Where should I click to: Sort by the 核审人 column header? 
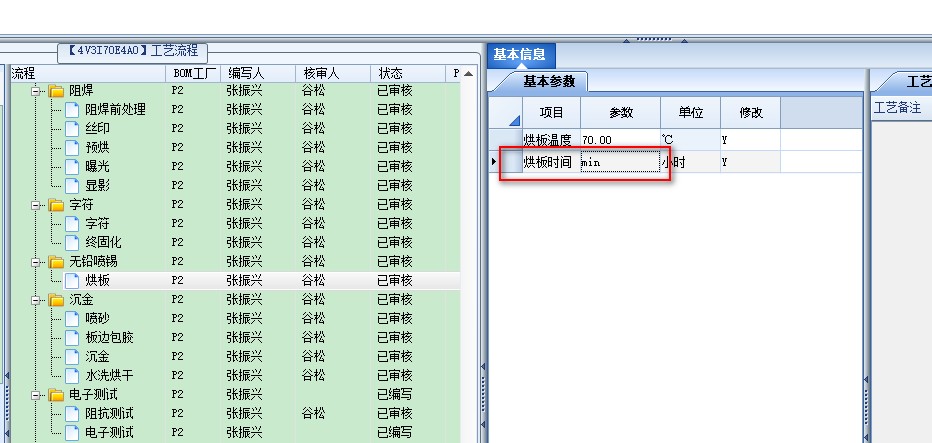click(x=333, y=73)
